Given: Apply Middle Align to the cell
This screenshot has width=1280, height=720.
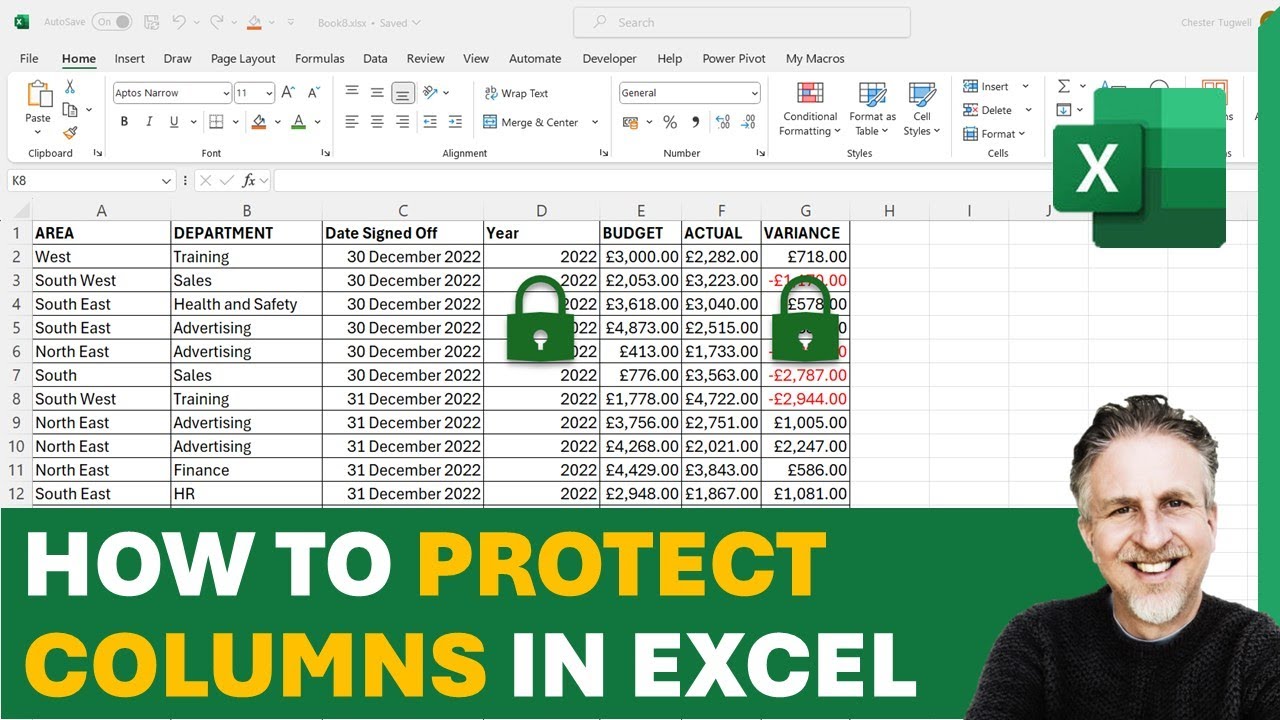Looking at the screenshot, I should click(377, 93).
